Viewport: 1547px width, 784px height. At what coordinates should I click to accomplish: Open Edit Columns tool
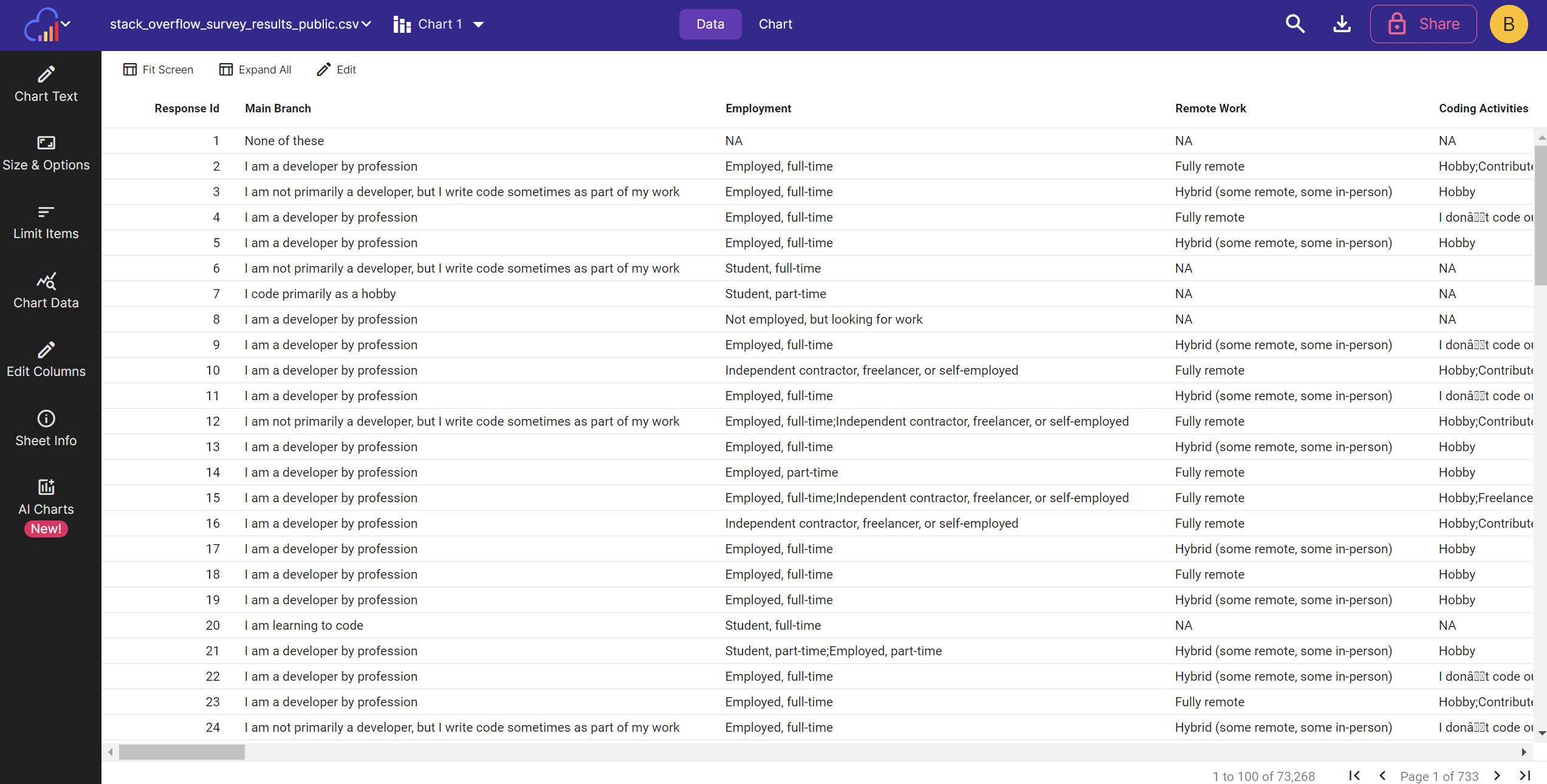click(46, 360)
